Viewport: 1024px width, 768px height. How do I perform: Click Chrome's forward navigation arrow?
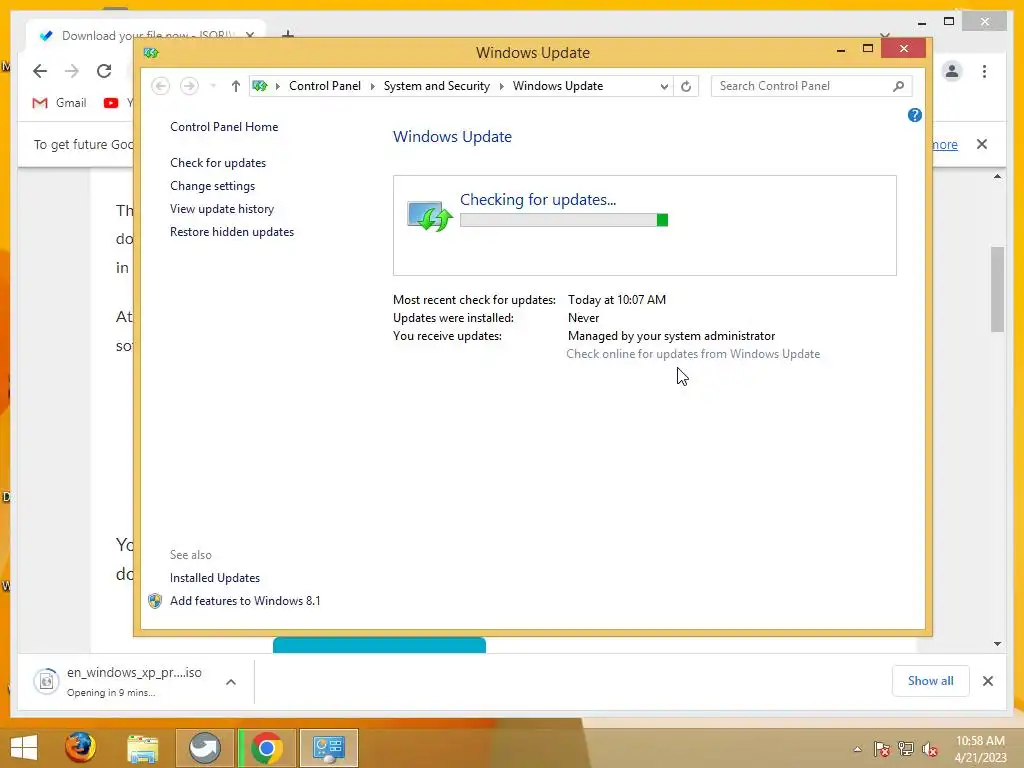coord(72,71)
